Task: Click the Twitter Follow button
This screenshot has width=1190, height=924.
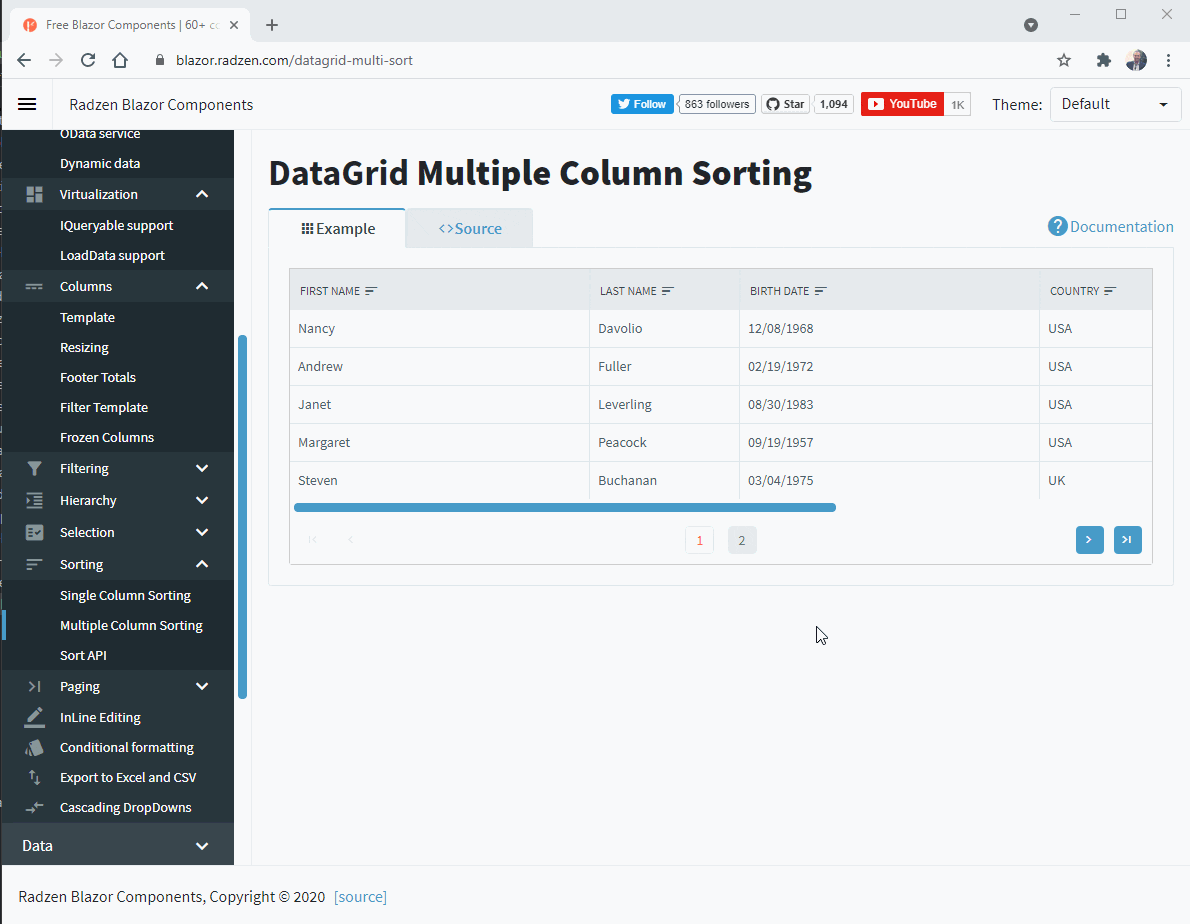Action: [x=642, y=104]
